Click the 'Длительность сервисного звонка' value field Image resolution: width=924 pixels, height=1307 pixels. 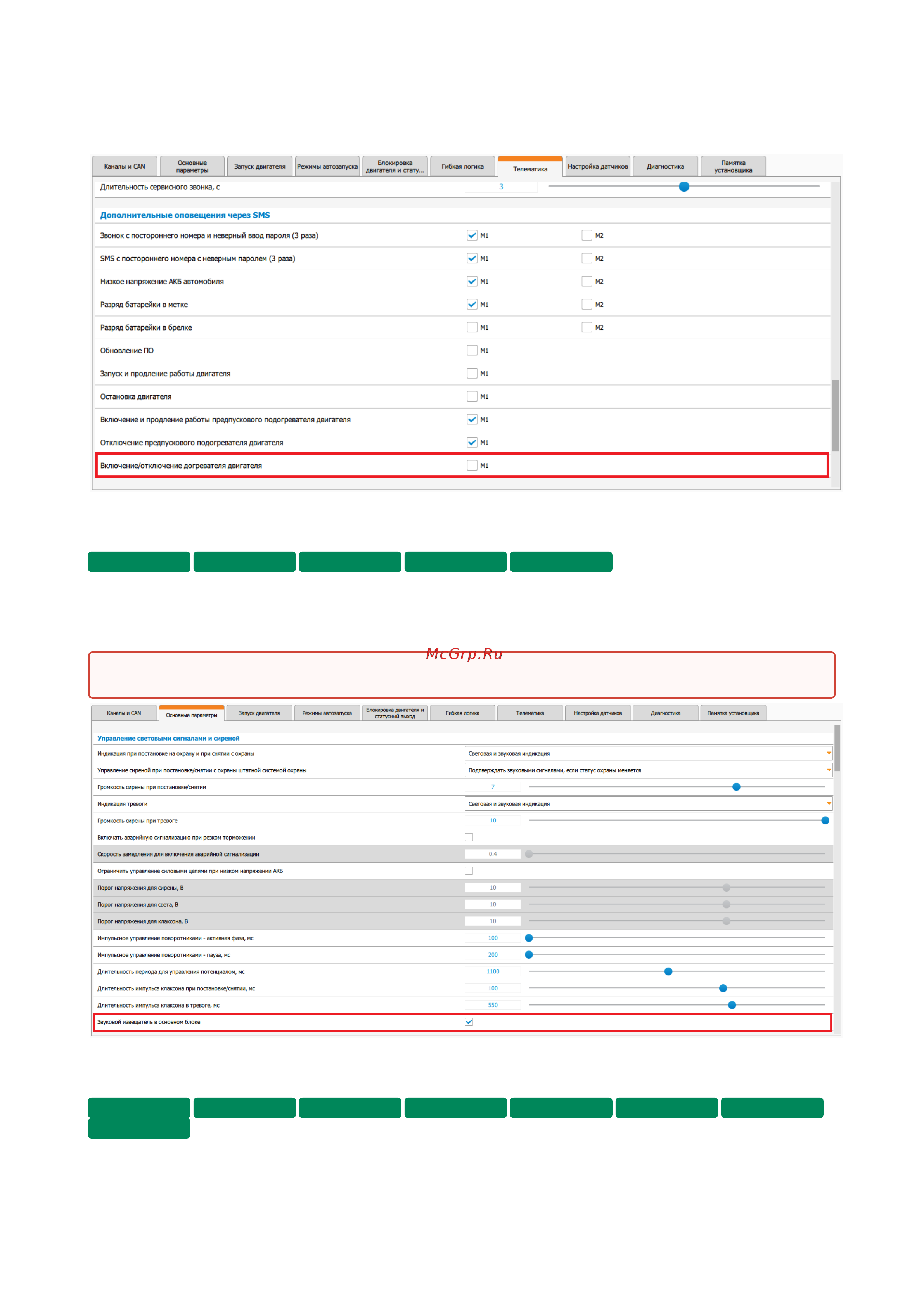[x=501, y=187]
